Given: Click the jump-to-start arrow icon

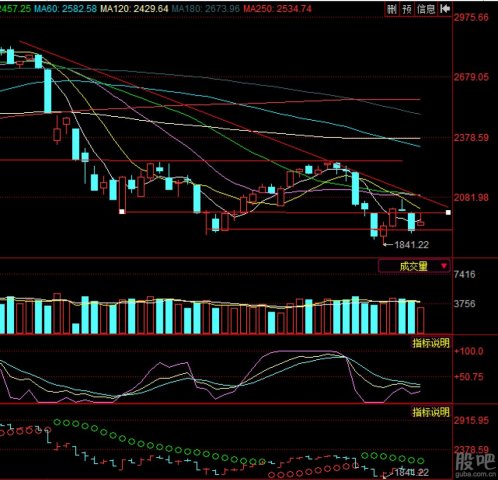Looking at the screenshot, I should coord(445,9).
